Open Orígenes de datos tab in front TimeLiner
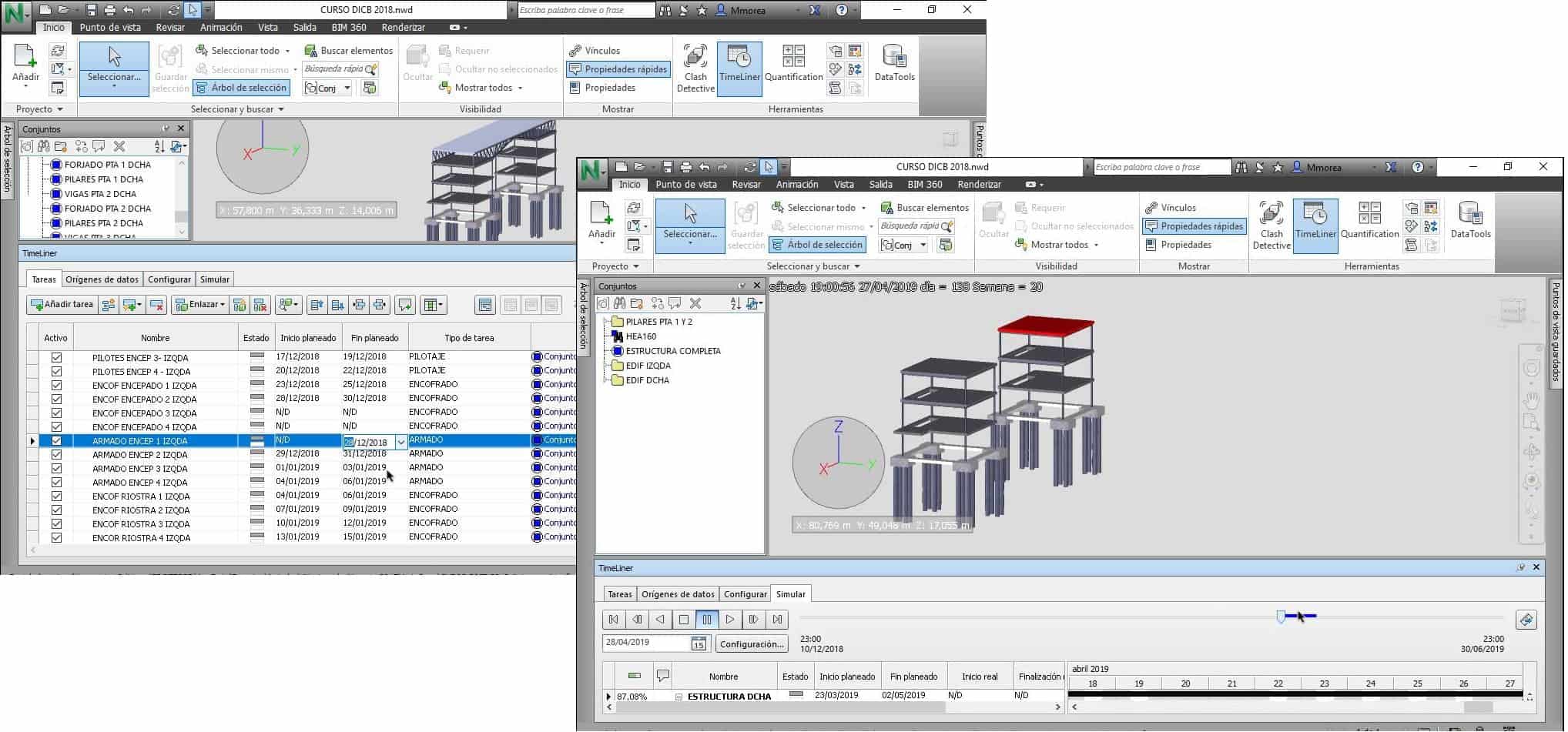 coord(678,594)
